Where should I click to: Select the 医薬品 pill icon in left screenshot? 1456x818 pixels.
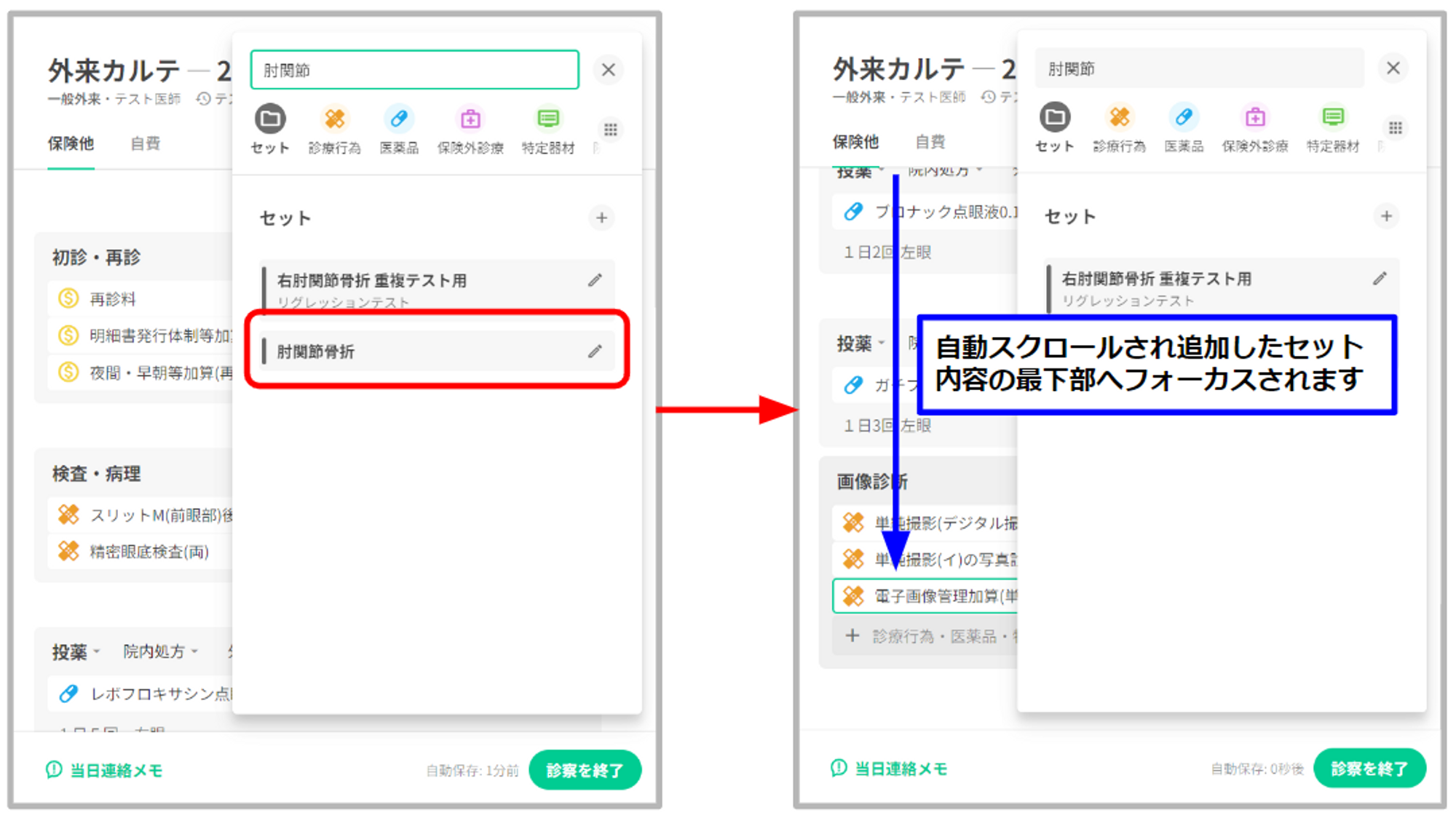pos(399,119)
